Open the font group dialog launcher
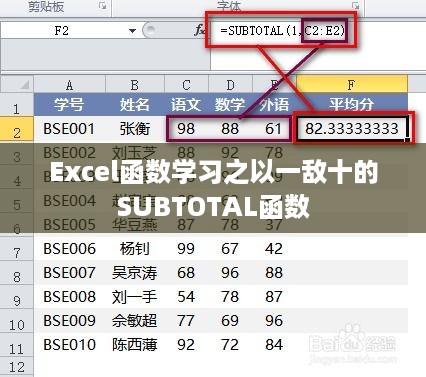The height and width of the screenshot is (377, 426). click(x=356, y=6)
